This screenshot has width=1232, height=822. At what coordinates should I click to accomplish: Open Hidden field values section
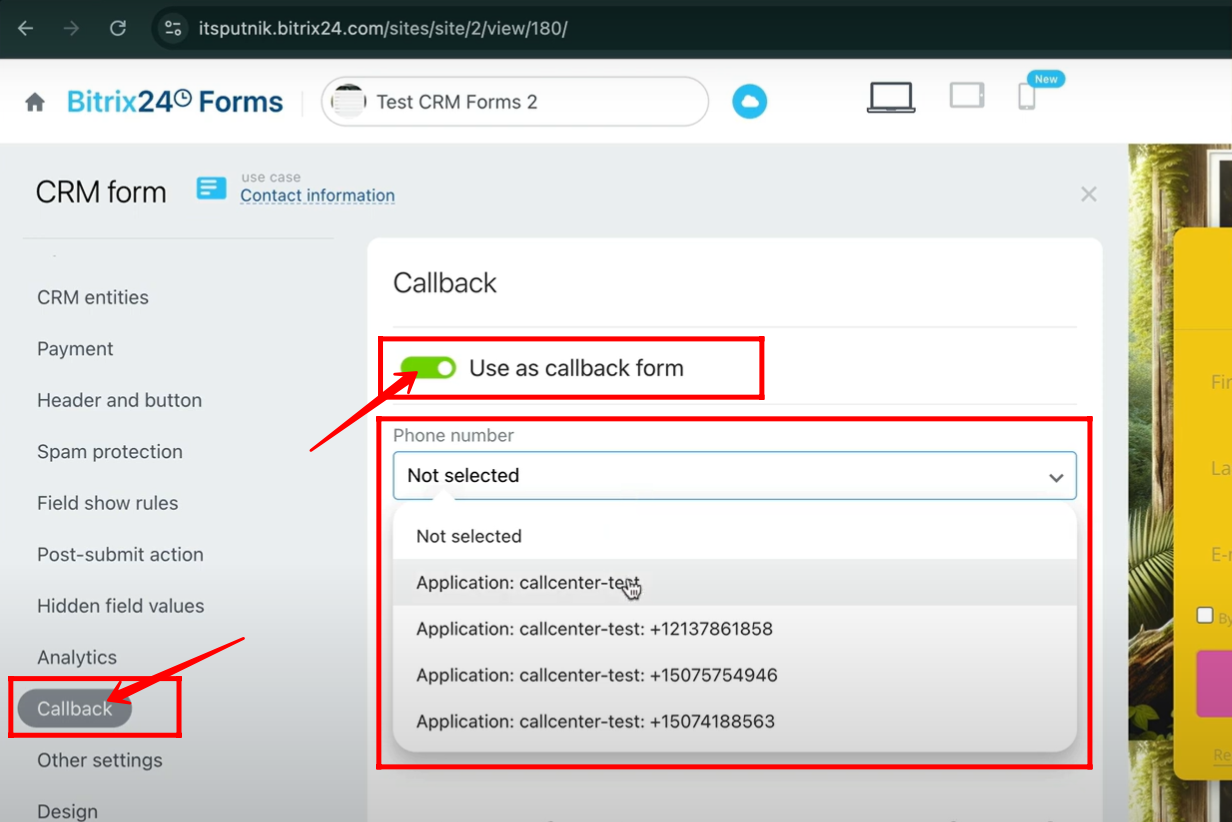(120, 606)
